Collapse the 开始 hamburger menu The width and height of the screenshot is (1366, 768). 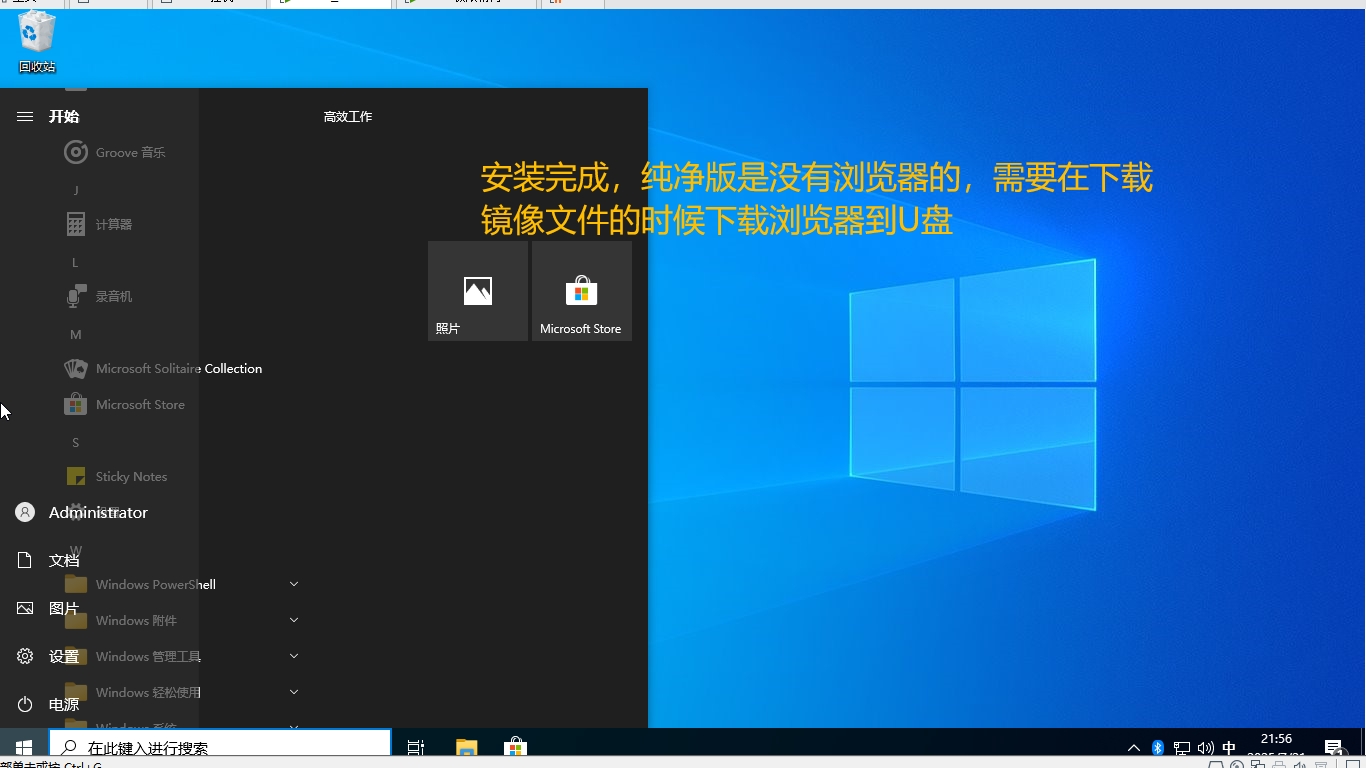pyautogui.click(x=25, y=117)
